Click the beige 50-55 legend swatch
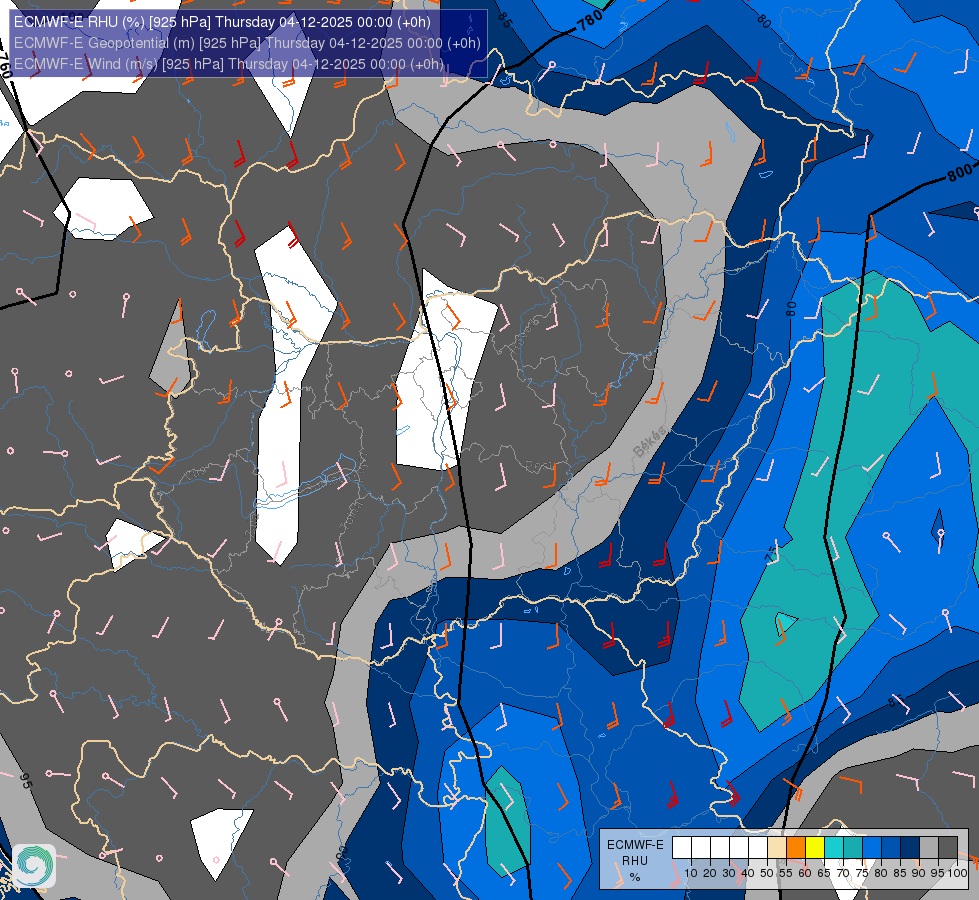979x900 pixels. pos(777,848)
